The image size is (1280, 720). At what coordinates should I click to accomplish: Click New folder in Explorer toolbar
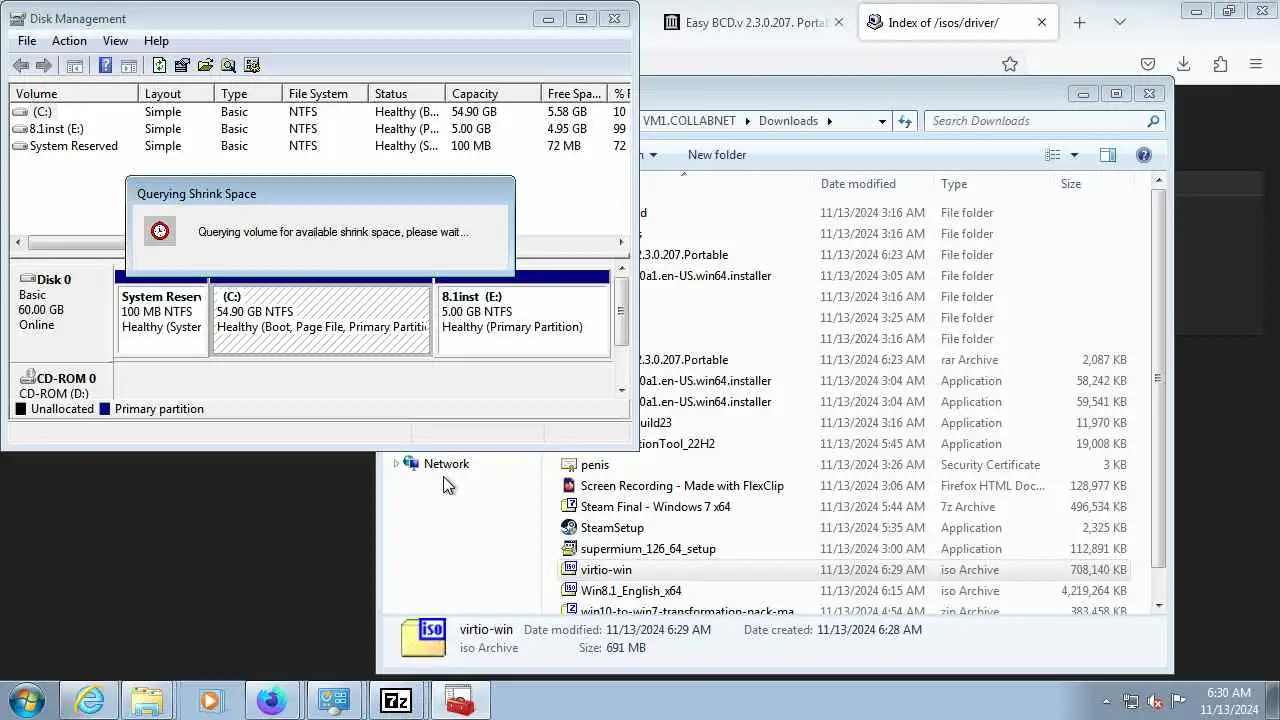pos(717,155)
